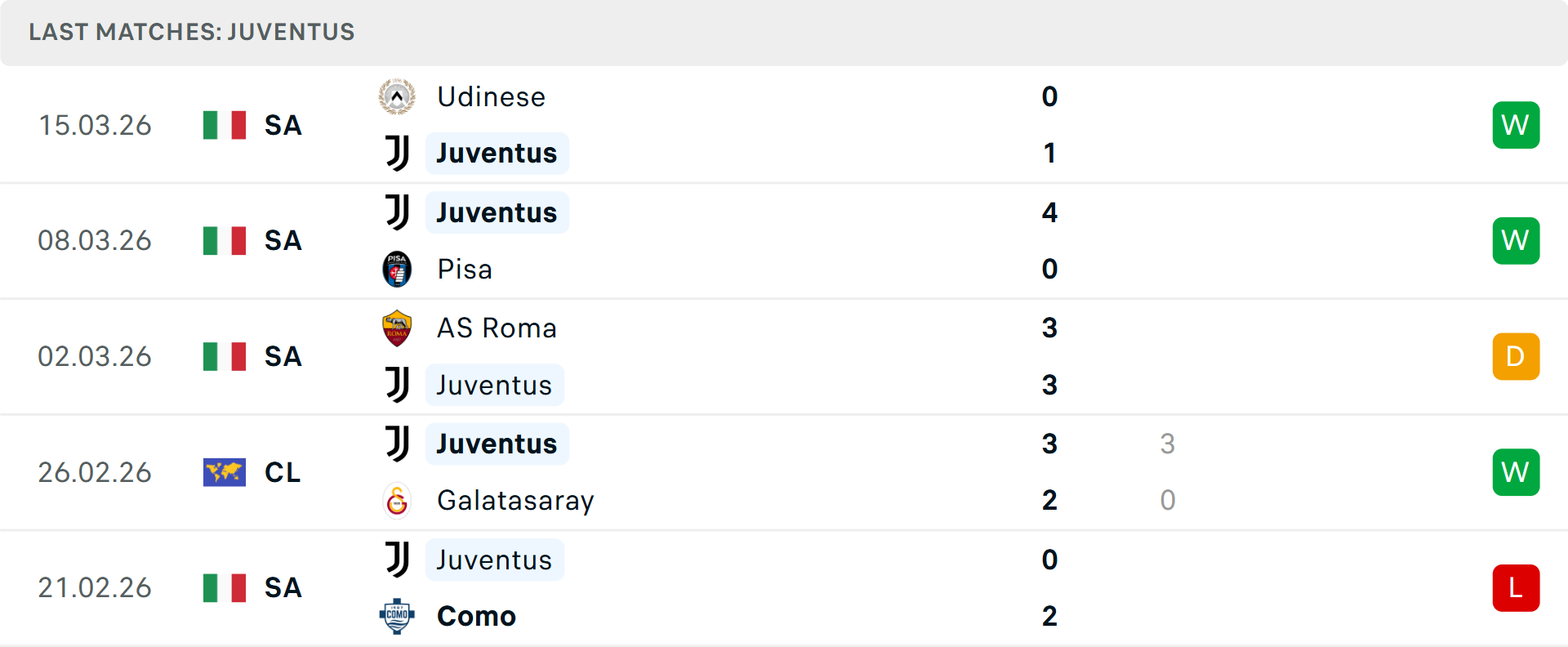Click the Udinese team name link
The height and width of the screenshot is (647, 1568).
click(491, 96)
